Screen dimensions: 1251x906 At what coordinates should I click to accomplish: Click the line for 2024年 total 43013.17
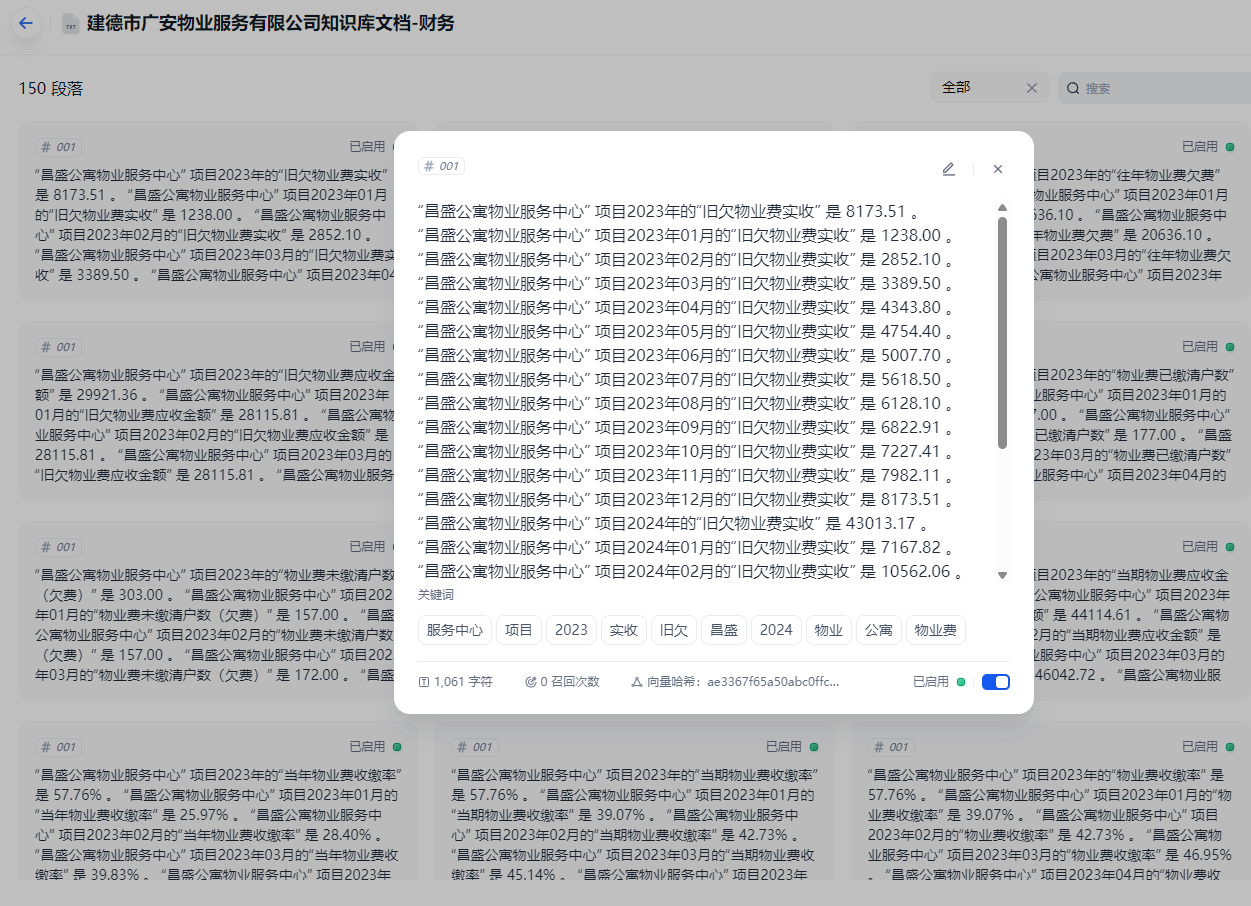[x=673, y=524]
